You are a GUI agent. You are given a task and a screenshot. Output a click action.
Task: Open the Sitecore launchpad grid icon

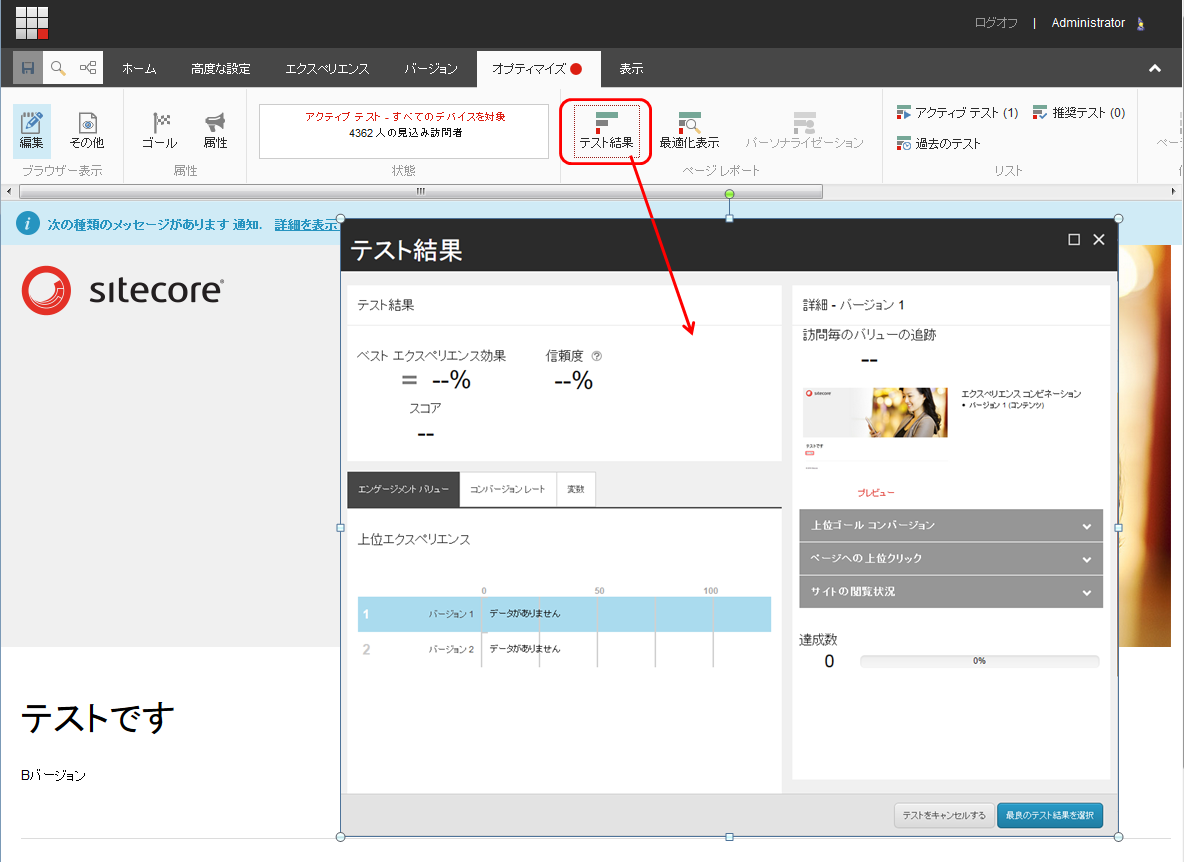[32, 23]
